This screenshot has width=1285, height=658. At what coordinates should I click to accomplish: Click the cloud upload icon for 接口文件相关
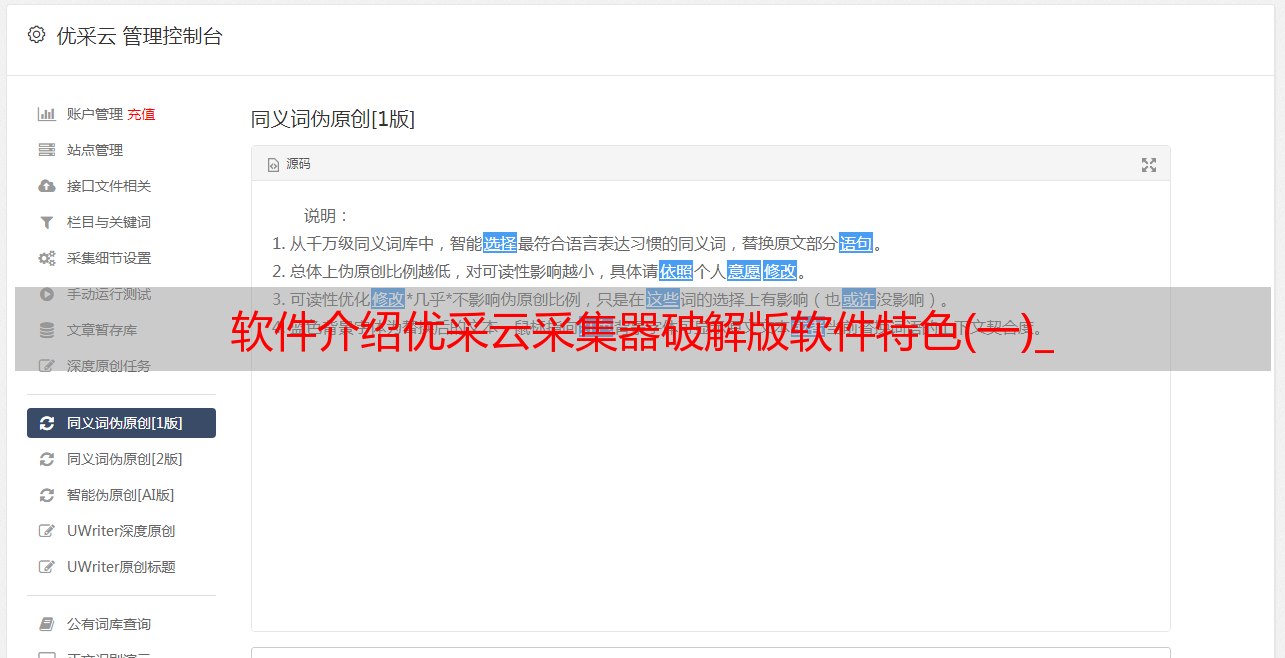(46, 186)
